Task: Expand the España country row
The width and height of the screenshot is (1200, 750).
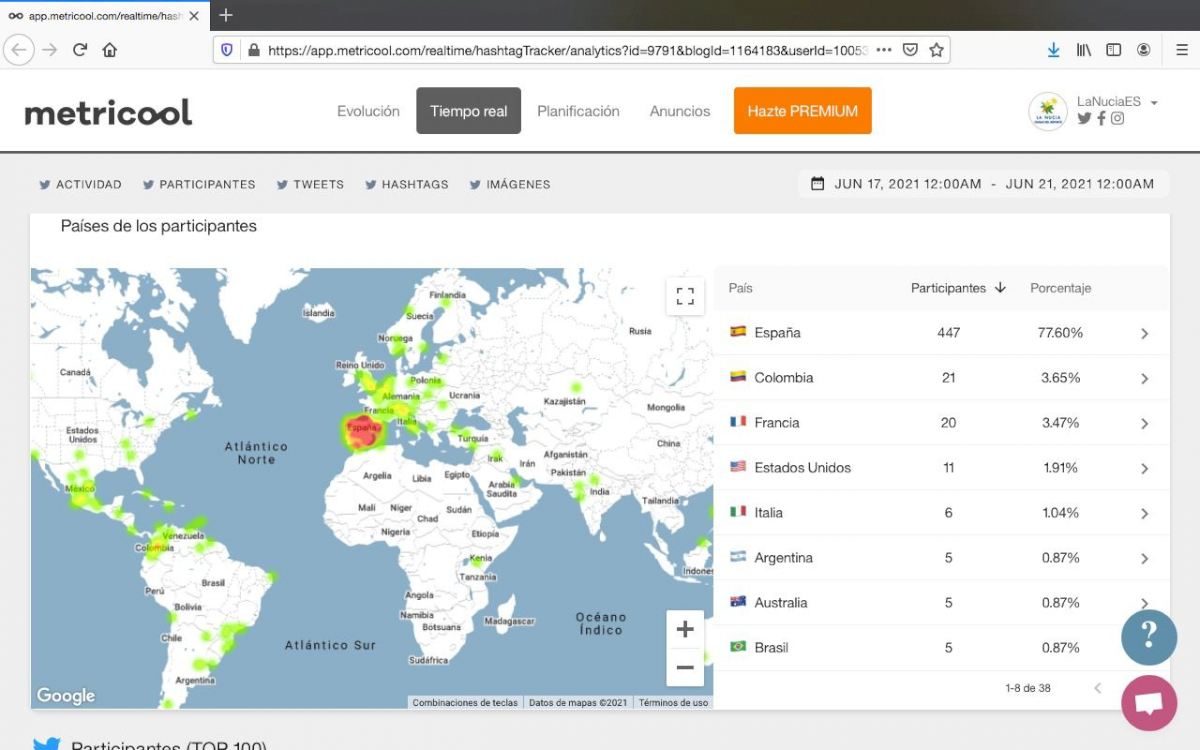Action: coord(1145,333)
